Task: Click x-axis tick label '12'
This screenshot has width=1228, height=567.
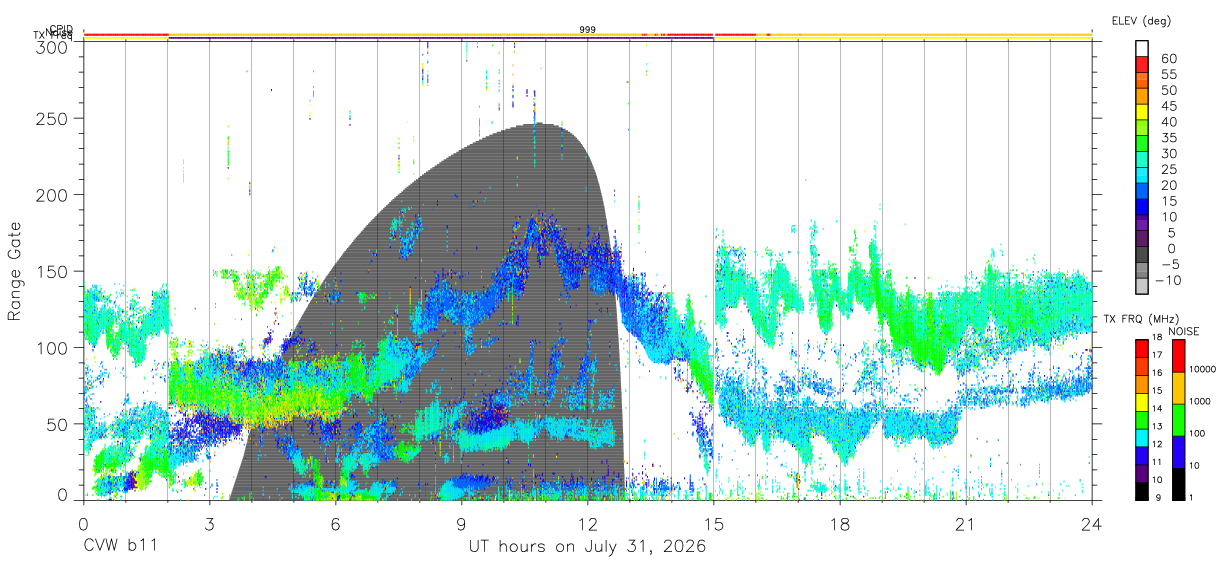Action: (588, 523)
